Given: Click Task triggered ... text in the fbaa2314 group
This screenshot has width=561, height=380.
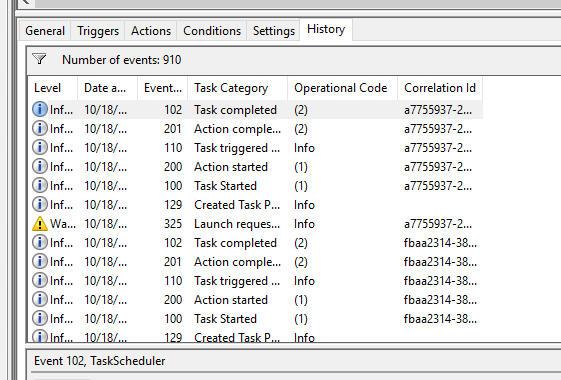Looking at the screenshot, I should click(x=237, y=281).
